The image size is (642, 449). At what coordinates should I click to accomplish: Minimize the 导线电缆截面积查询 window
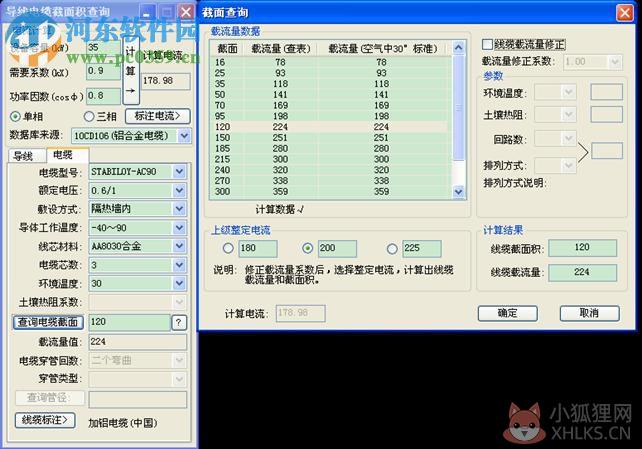pos(148,12)
